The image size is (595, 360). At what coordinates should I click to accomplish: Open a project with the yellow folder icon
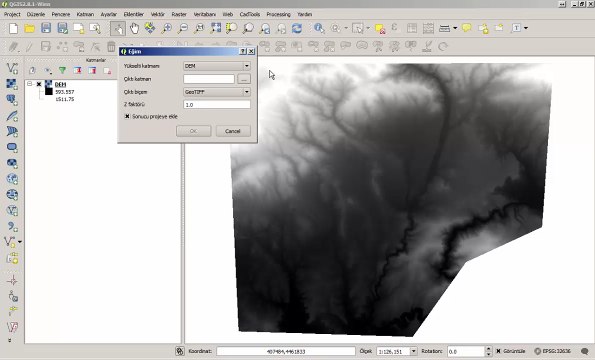click(30, 28)
